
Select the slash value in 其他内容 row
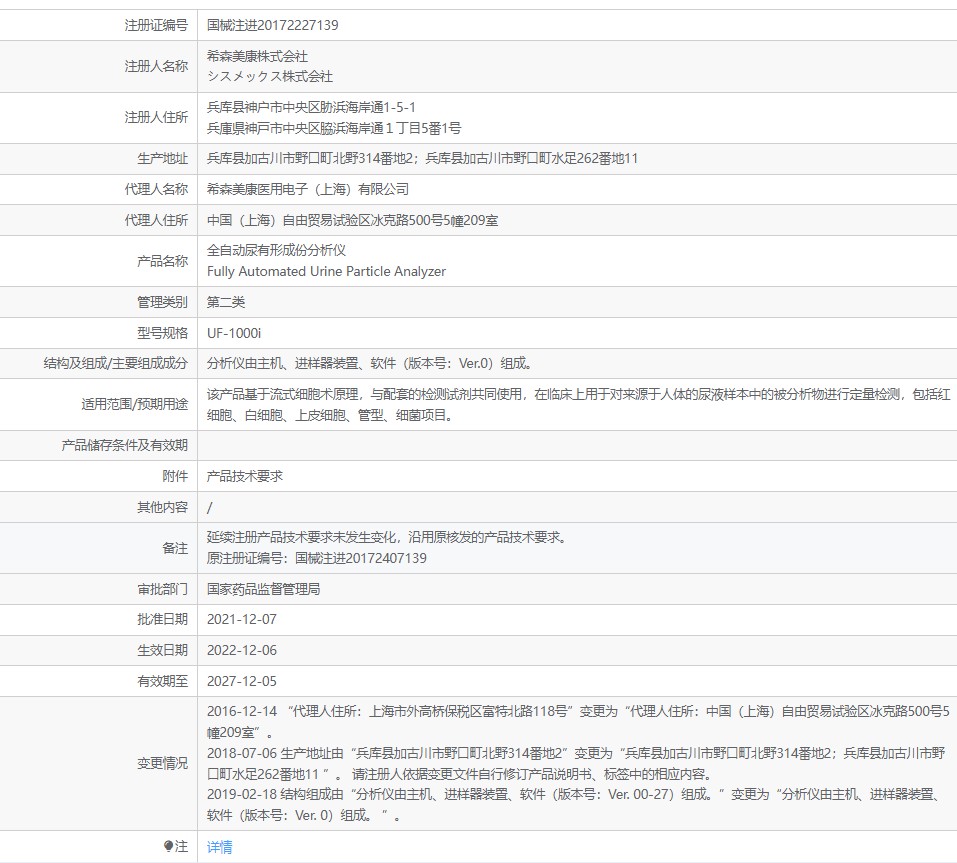click(x=210, y=508)
